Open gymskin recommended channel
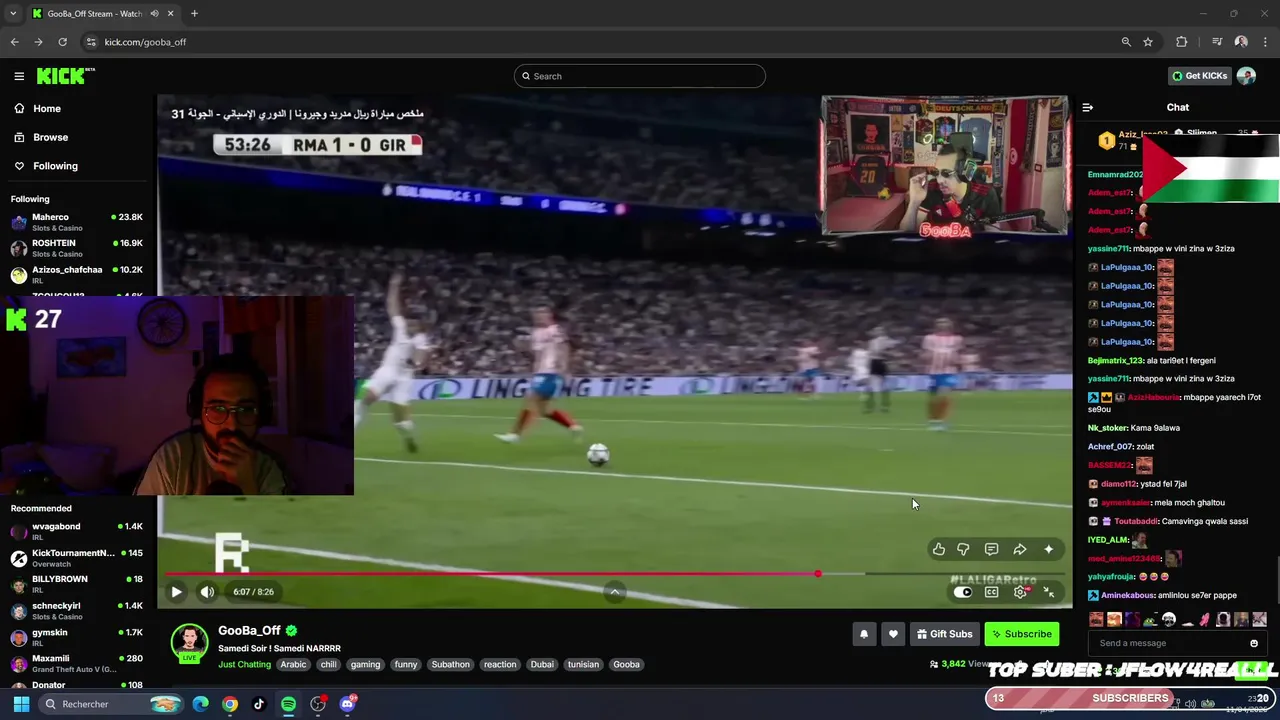The image size is (1280, 720). [77, 637]
